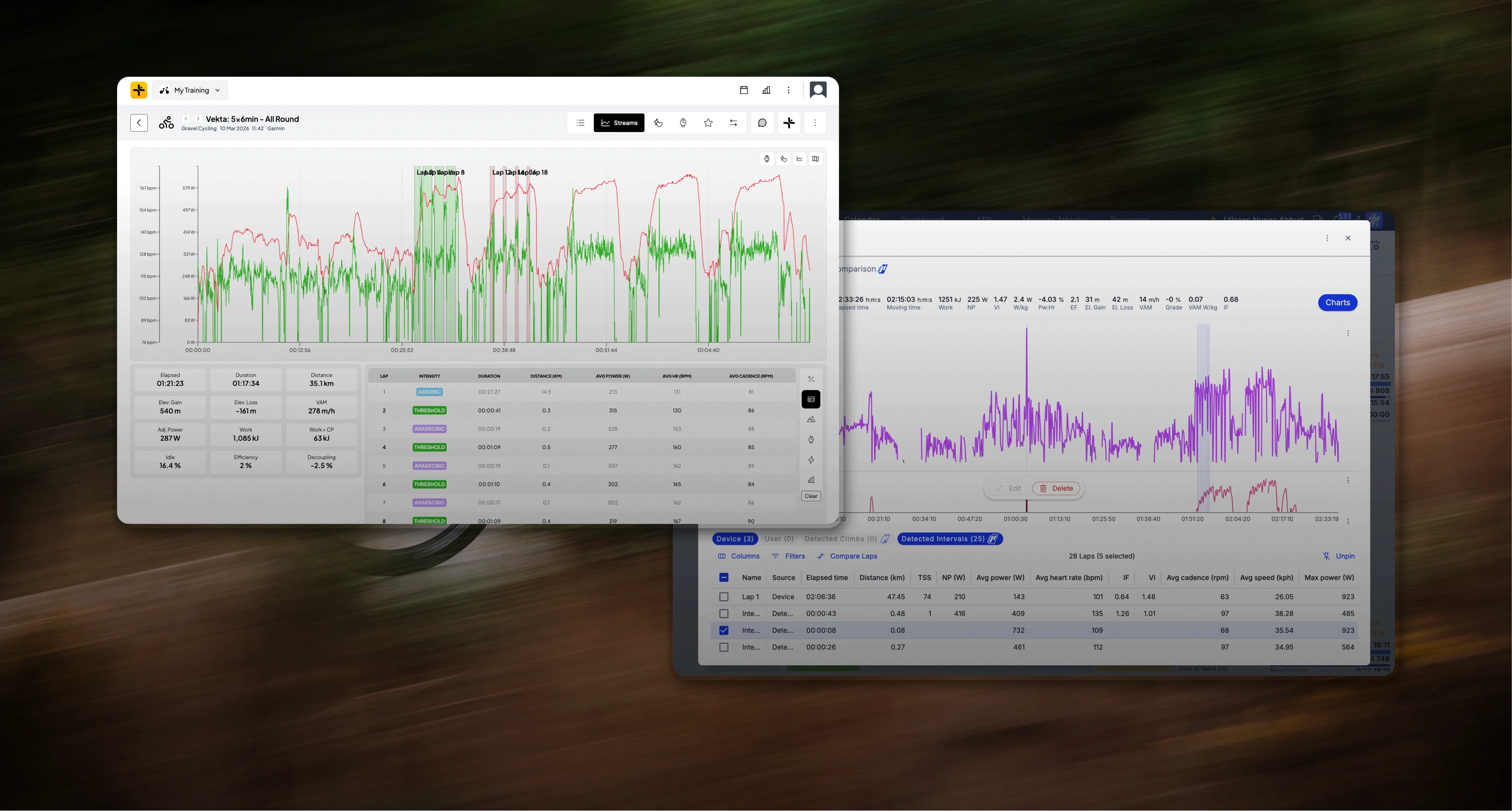Open the comments speech bubble icon
The image size is (1512, 811).
click(762, 123)
